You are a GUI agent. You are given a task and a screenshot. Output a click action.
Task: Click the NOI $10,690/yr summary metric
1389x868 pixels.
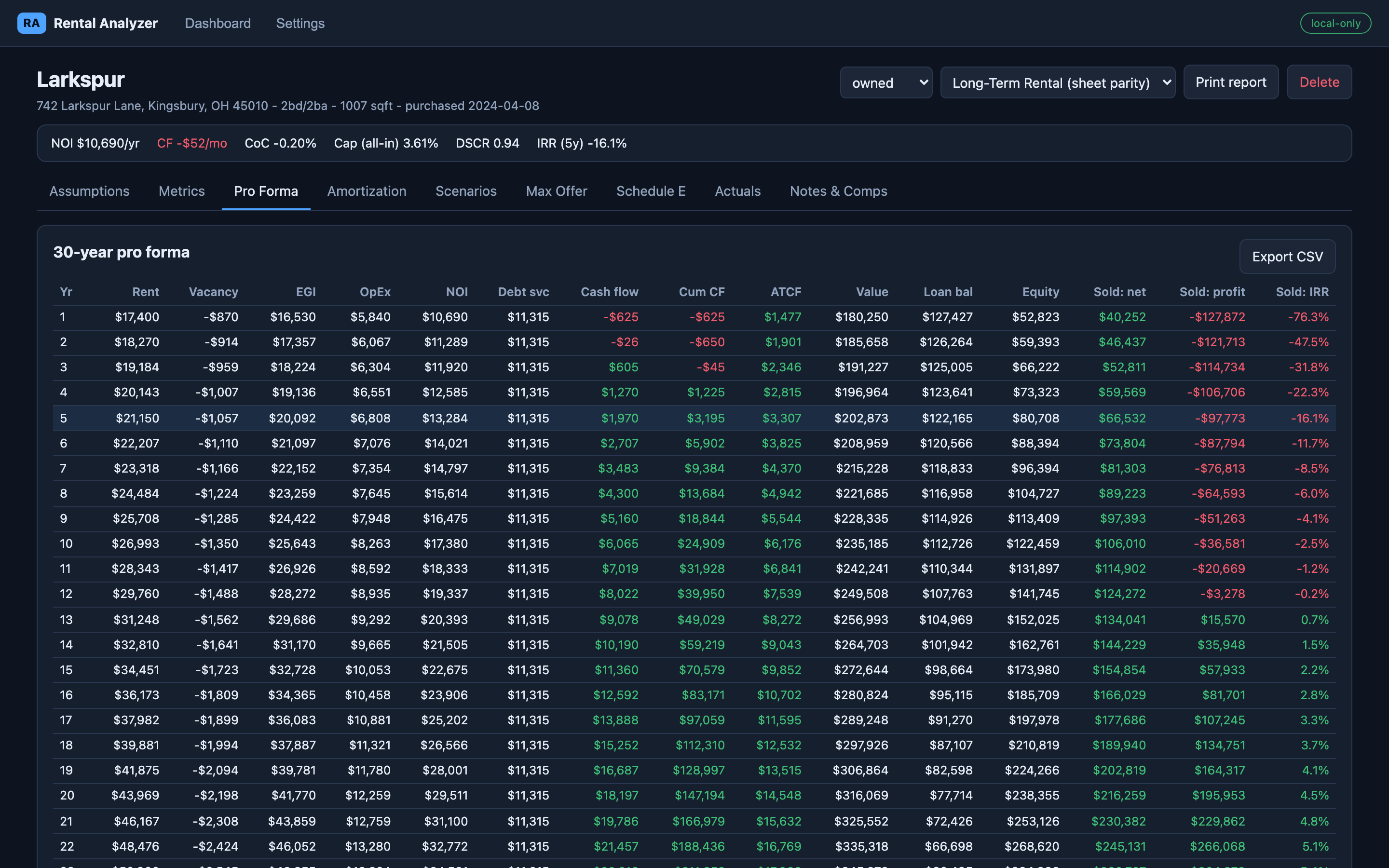point(95,143)
